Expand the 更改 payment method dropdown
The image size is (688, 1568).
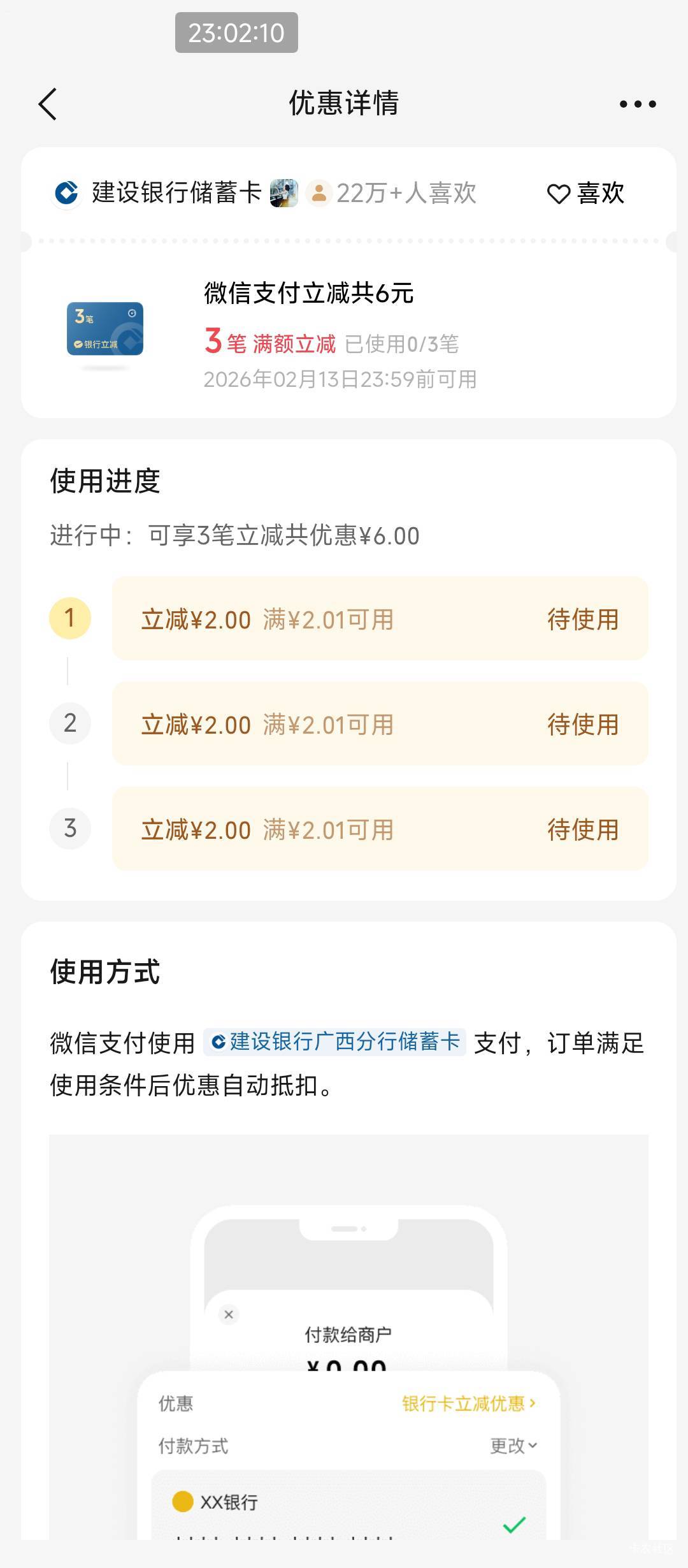[513, 1446]
